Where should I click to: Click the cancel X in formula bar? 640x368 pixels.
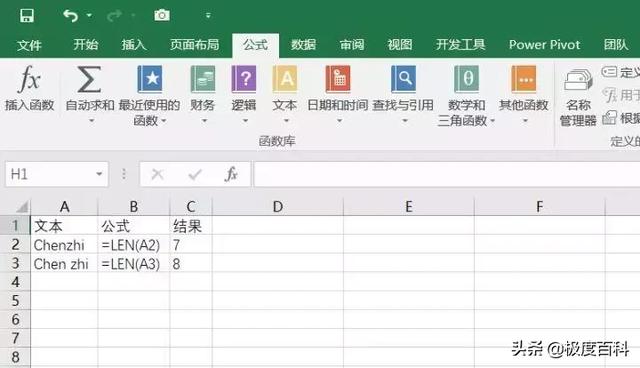[x=158, y=175]
